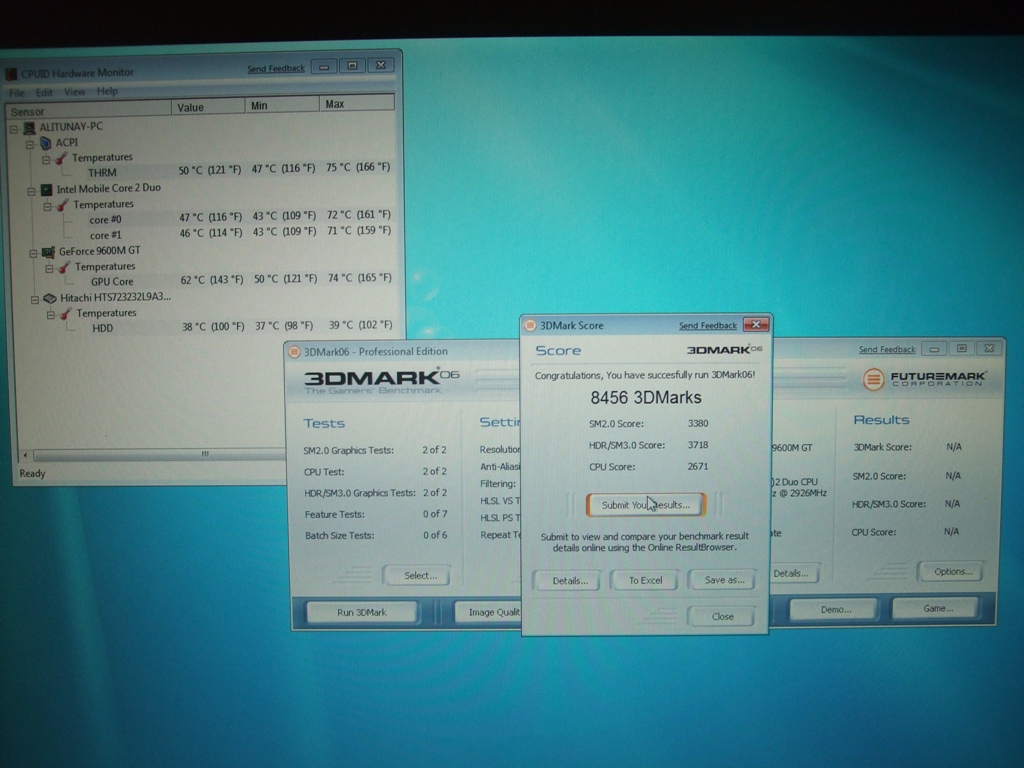Click the 3DMark06 Gamers' Benchmark logo

381,381
